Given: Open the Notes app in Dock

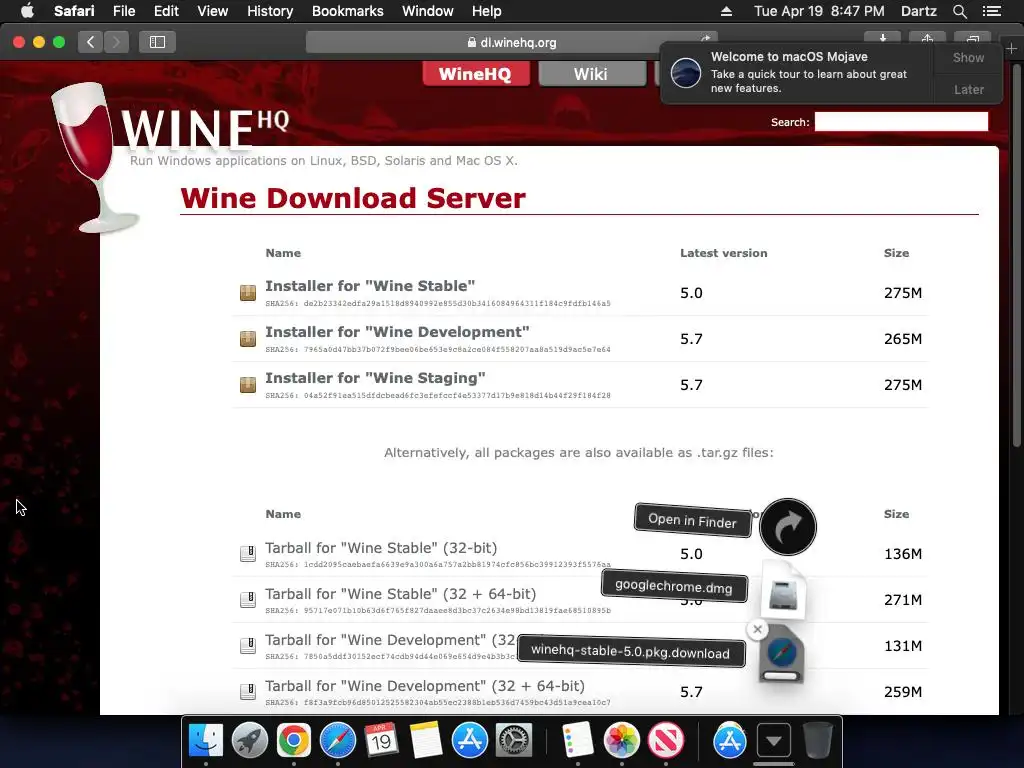Looking at the screenshot, I should (x=426, y=741).
